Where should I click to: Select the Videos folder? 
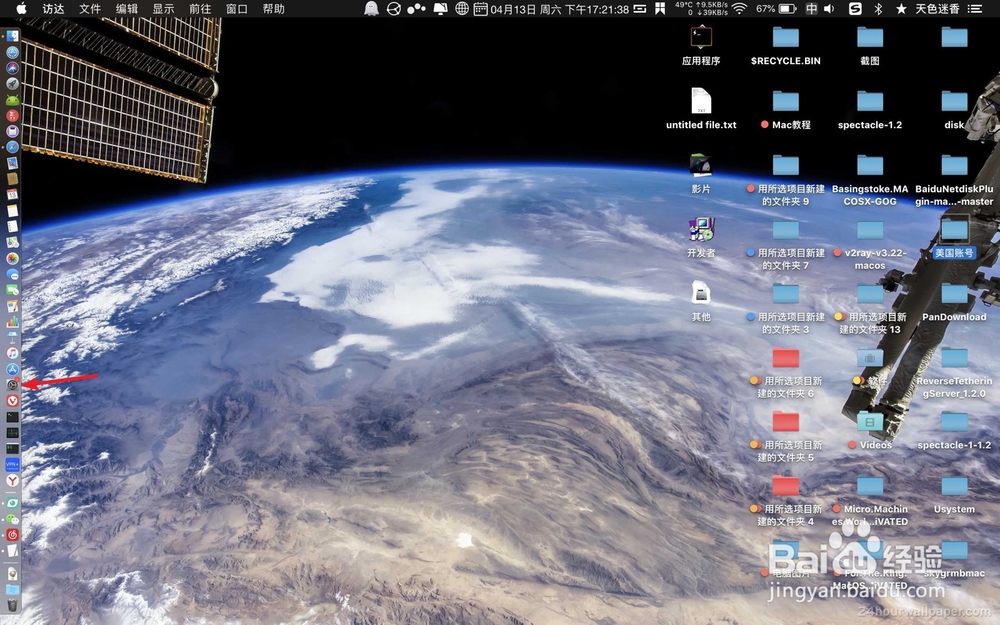[870, 421]
